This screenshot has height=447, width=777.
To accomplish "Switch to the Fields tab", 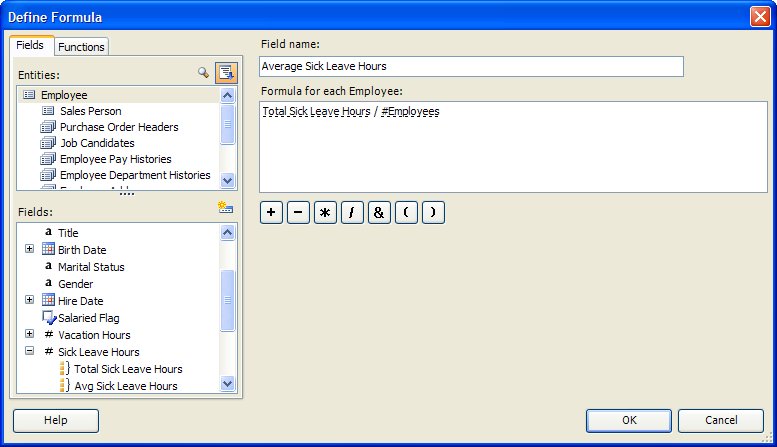I will (31, 45).
